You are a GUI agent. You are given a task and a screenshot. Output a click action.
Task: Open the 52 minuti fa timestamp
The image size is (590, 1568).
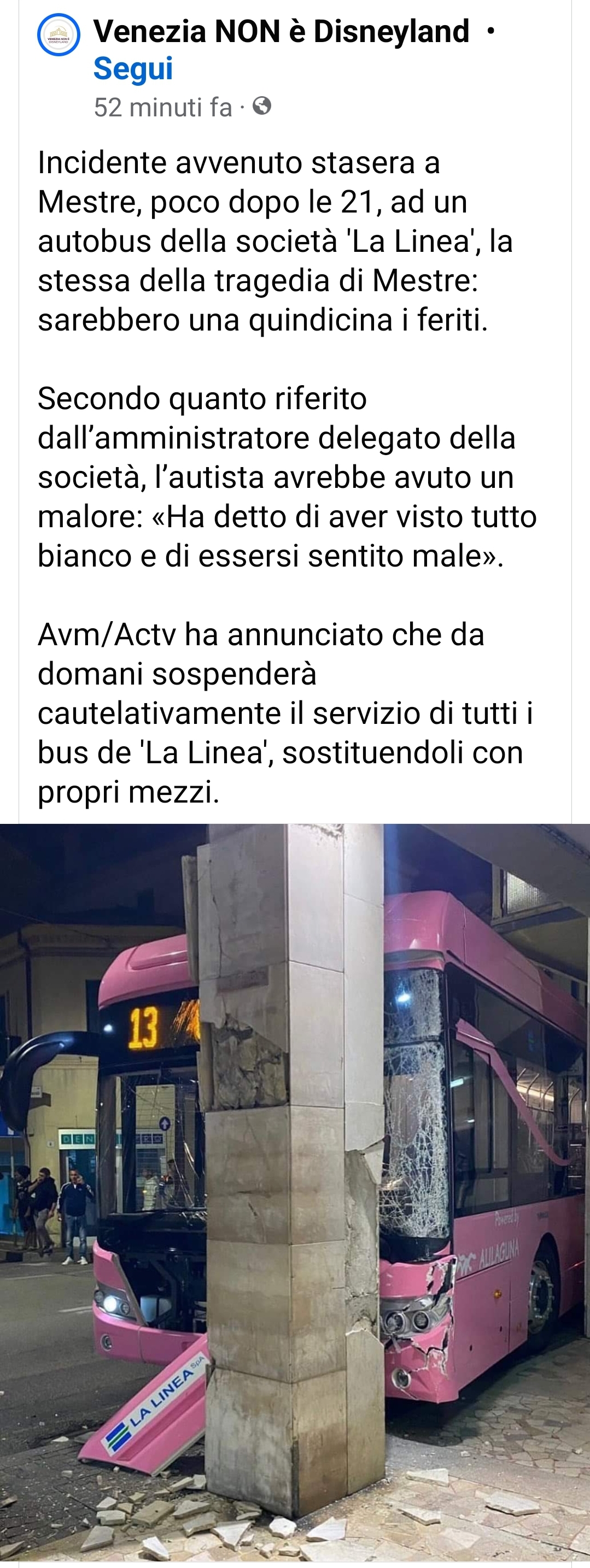tap(163, 107)
